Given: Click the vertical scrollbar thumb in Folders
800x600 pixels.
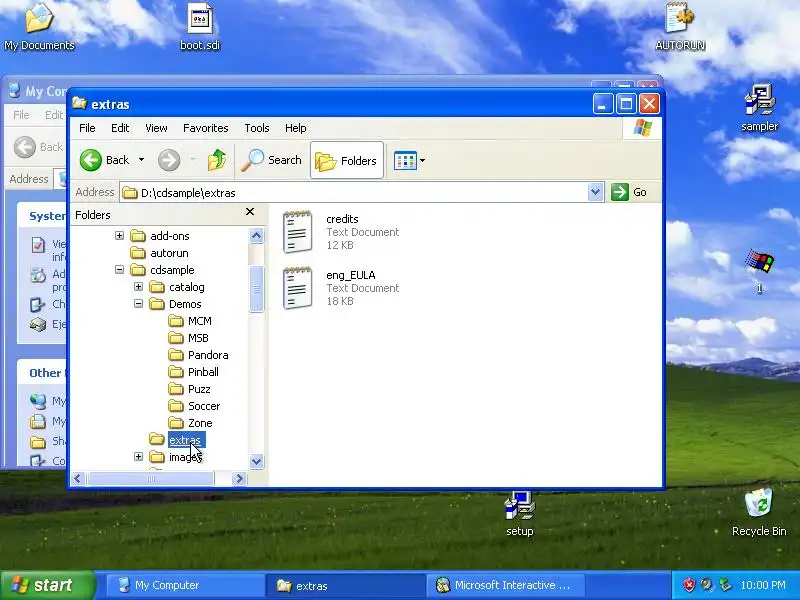Looking at the screenshot, I should tap(256, 289).
